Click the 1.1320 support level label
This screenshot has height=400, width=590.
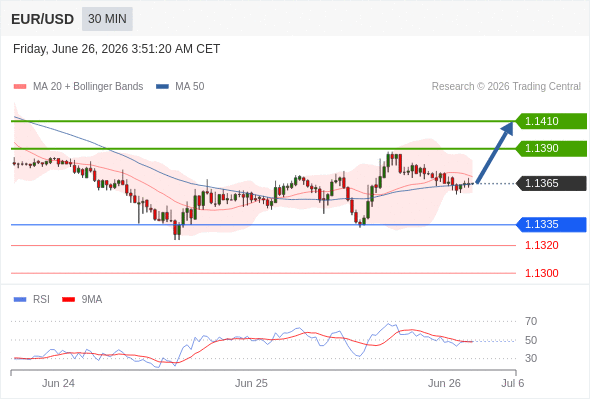[x=542, y=245]
